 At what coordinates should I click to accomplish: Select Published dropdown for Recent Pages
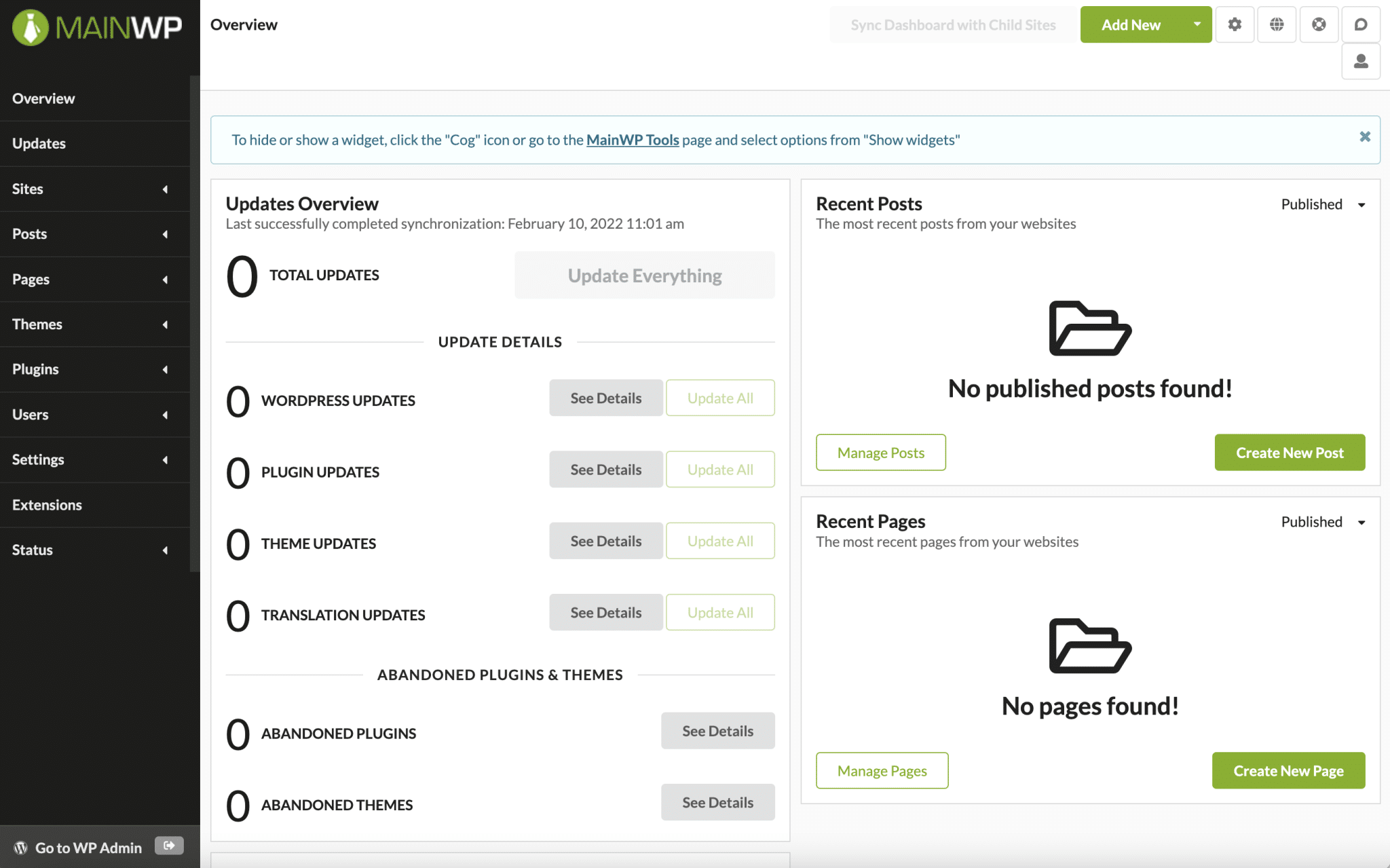[1322, 521]
